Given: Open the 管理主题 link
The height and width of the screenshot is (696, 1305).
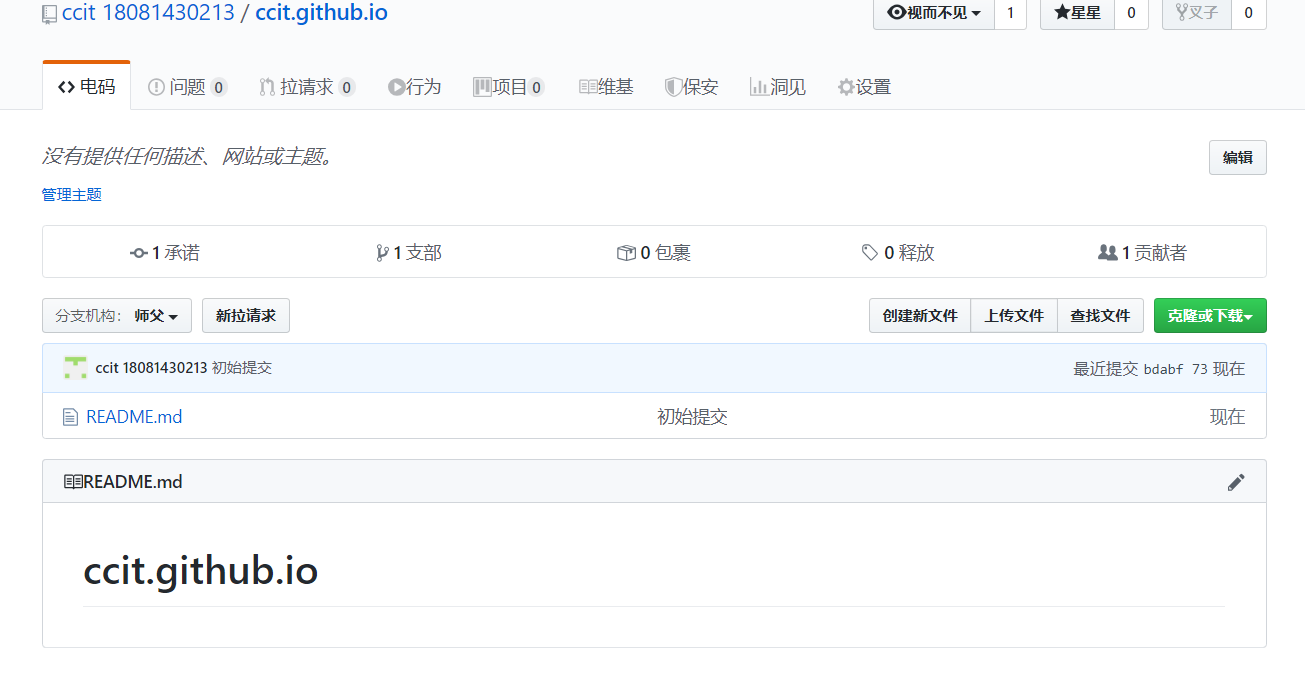Looking at the screenshot, I should [x=70, y=194].
